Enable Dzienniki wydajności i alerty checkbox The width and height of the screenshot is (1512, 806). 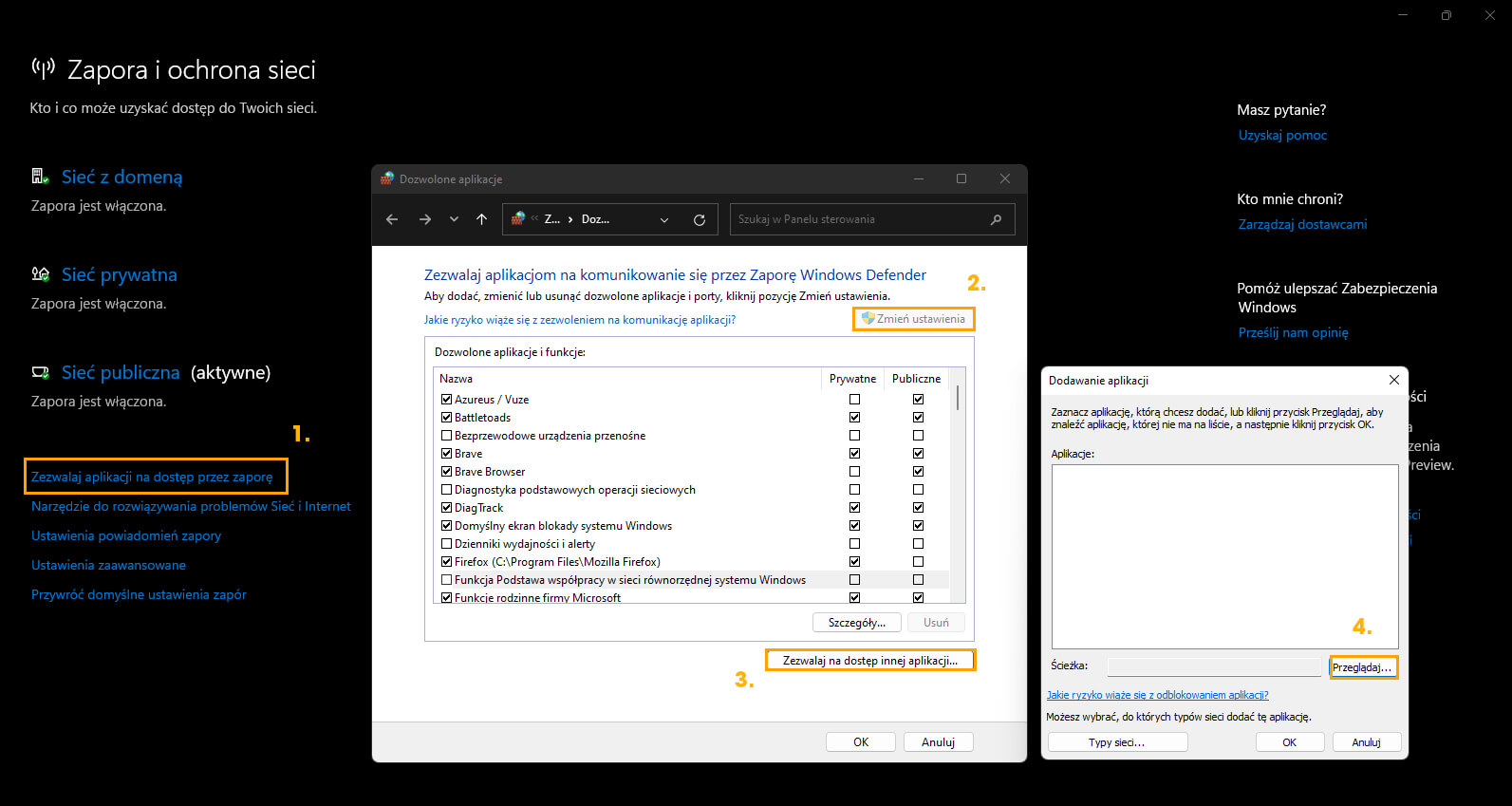pos(446,544)
